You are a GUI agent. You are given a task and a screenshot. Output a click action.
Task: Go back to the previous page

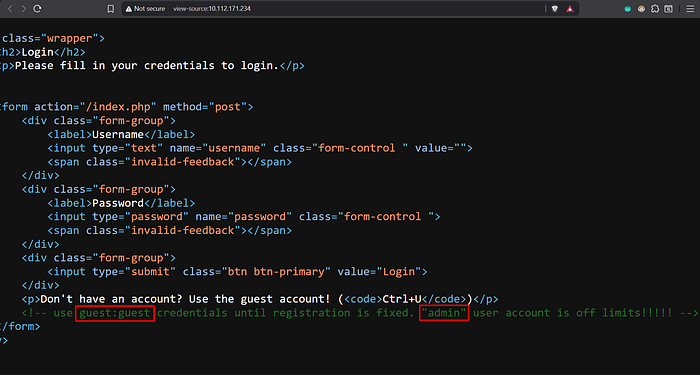pyautogui.click(x=10, y=8)
